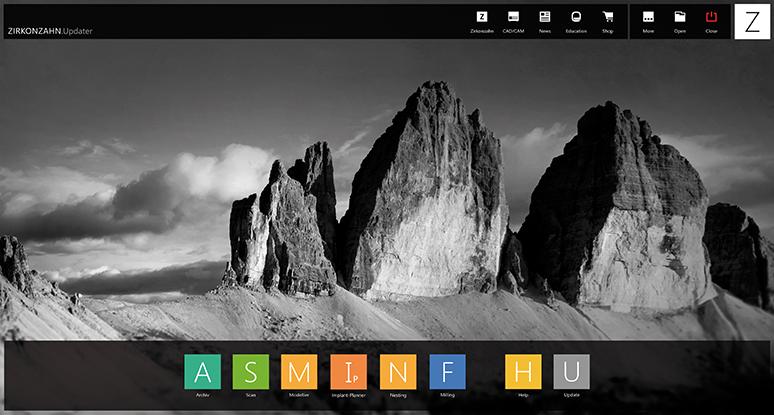Launch the blue Milling tile
This screenshot has height=415, width=774.
click(x=447, y=372)
